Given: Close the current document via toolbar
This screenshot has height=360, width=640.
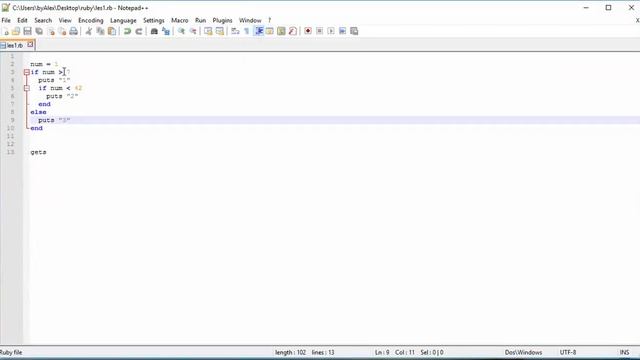Looking at the screenshot, I should coord(51,31).
